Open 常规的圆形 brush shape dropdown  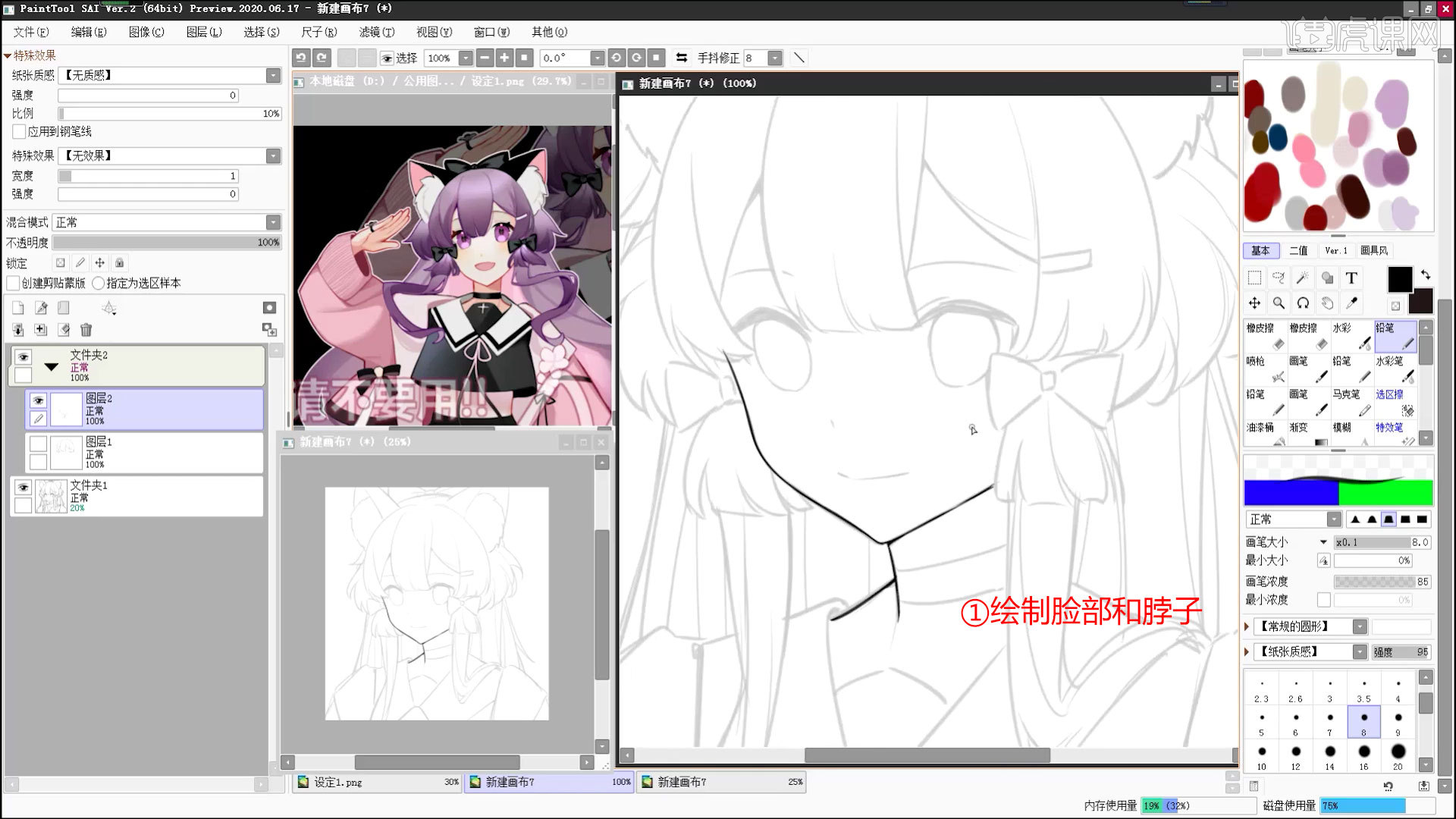coord(1360,627)
